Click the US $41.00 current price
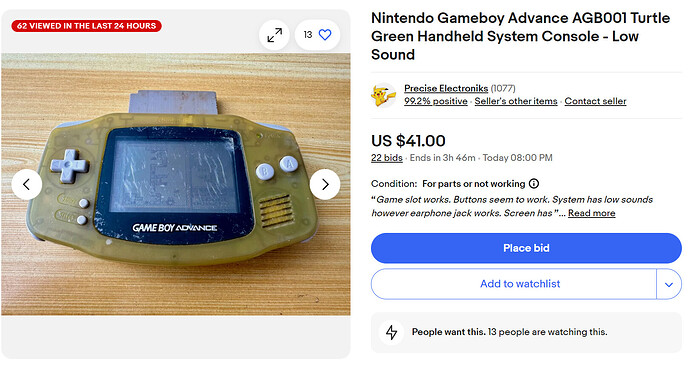The width and height of the screenshot is (690, 366). coord(408,141)
